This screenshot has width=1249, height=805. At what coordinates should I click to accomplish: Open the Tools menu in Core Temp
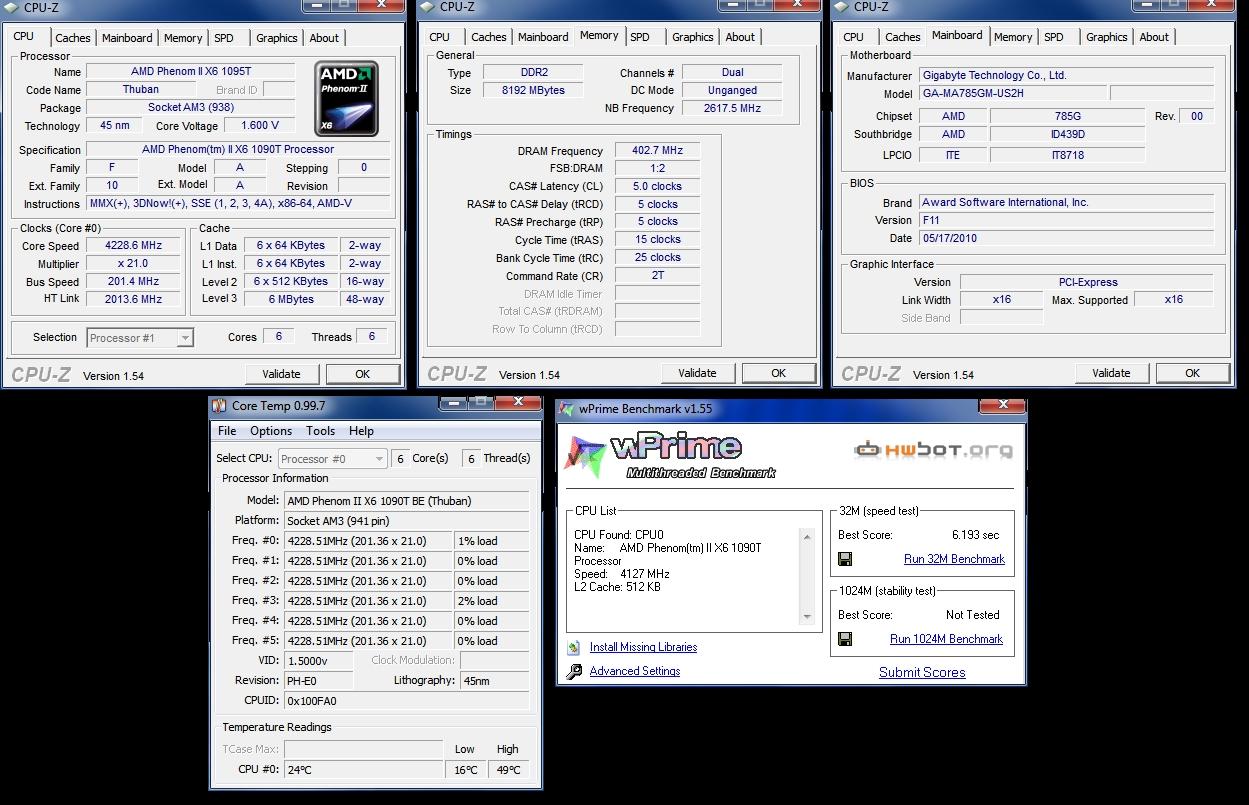click(x=321, y=431)
